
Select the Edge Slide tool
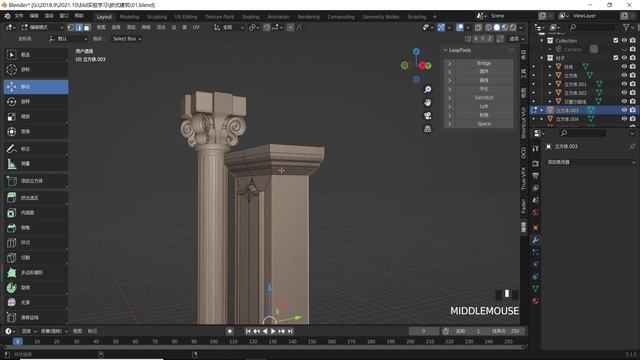pyautogui.click(x=35, y=317)
